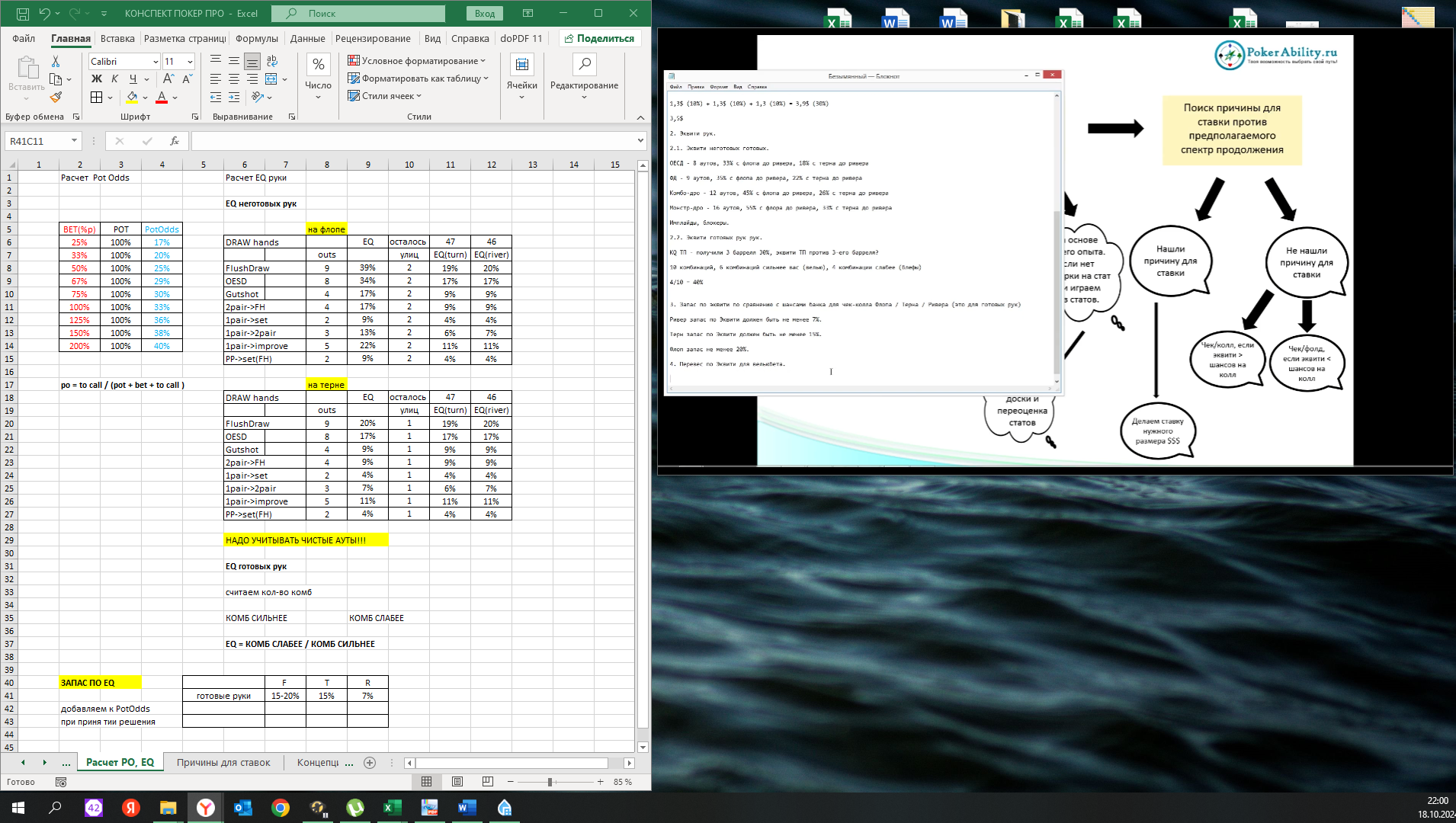
Task: Toggle underline Ч formatting
Action: (x=133, y=78)
